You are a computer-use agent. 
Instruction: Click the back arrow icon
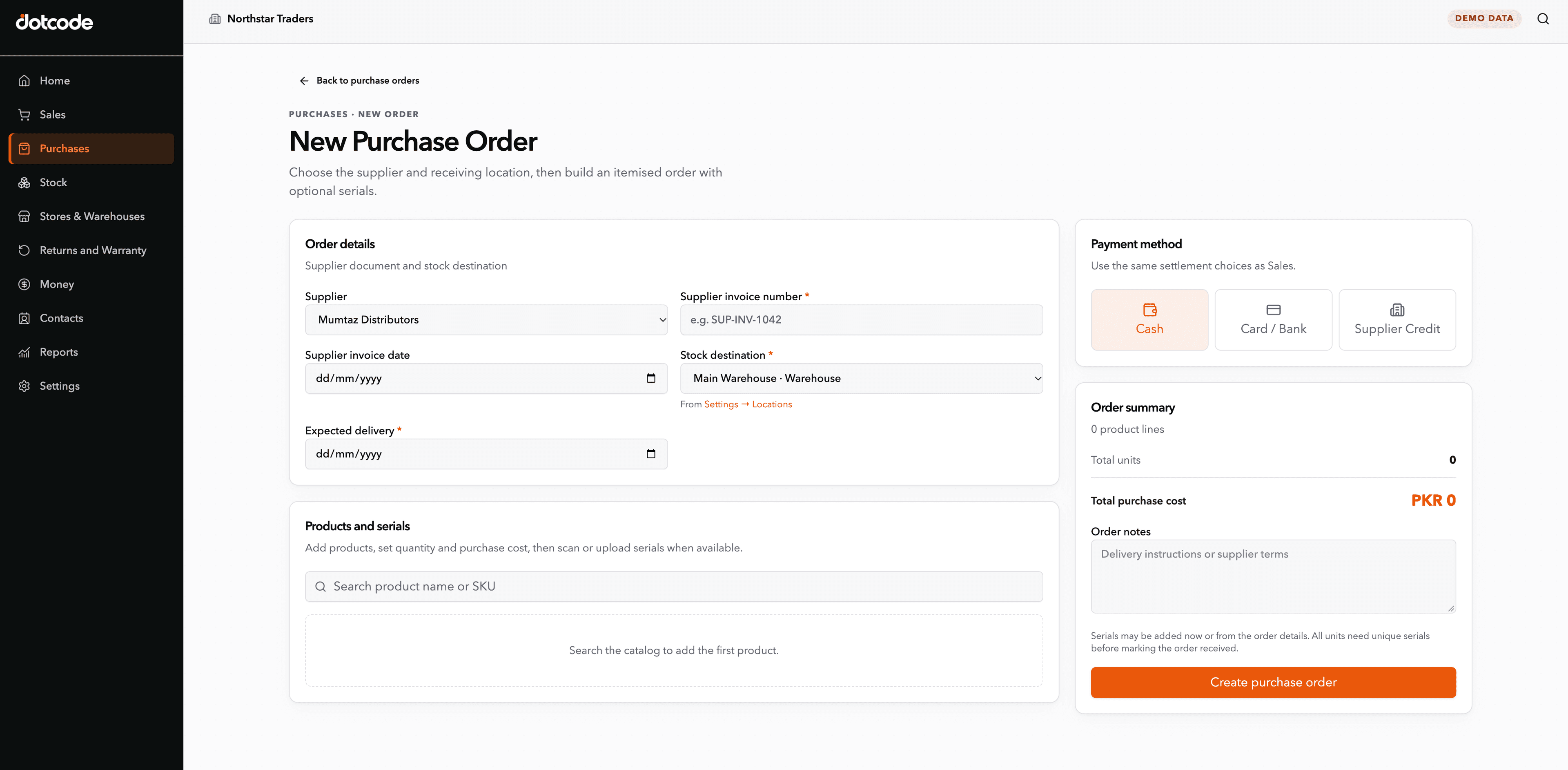pyautogui.click(x=304, y=81)
